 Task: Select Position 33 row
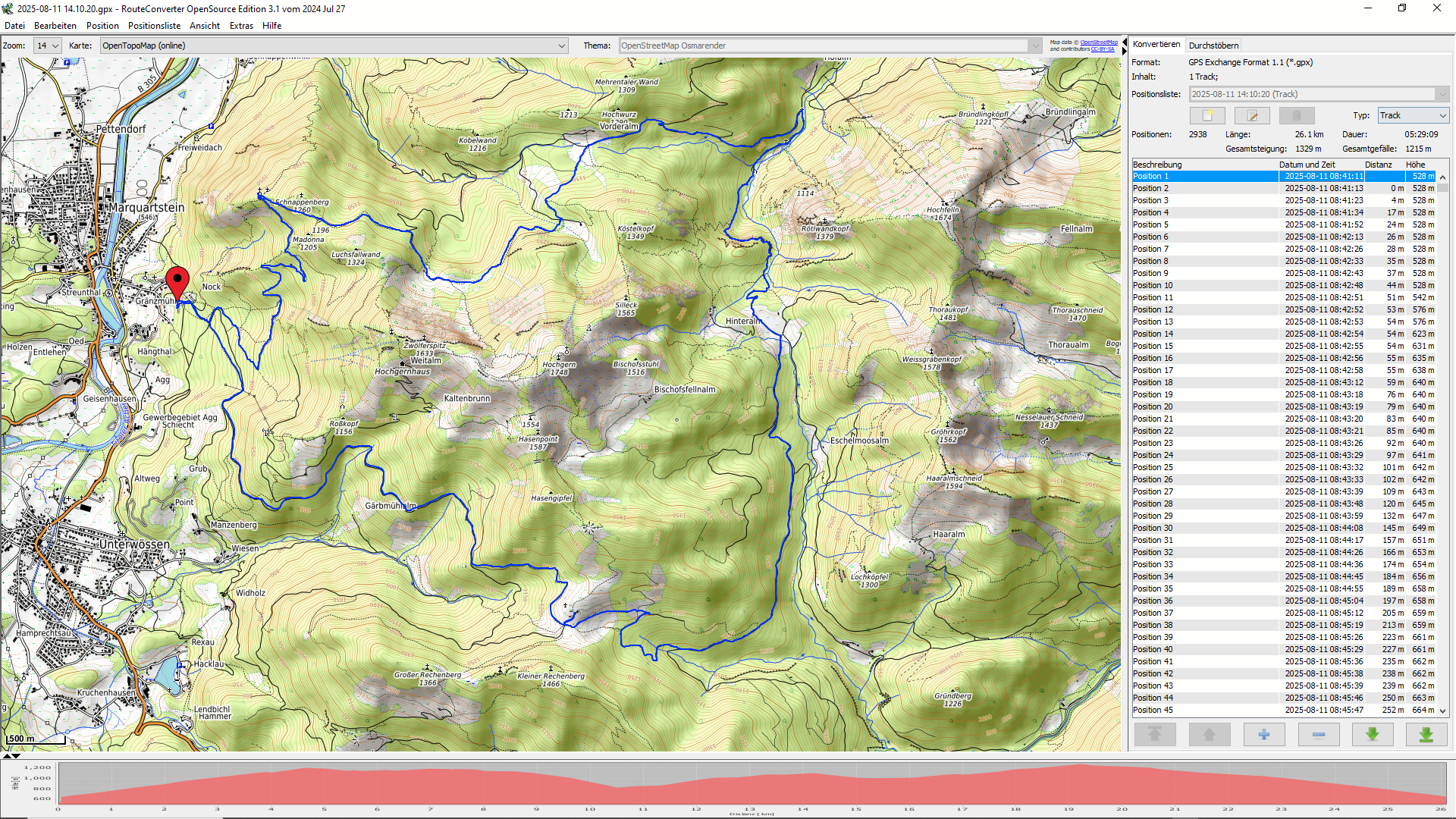pos(1284,564)
